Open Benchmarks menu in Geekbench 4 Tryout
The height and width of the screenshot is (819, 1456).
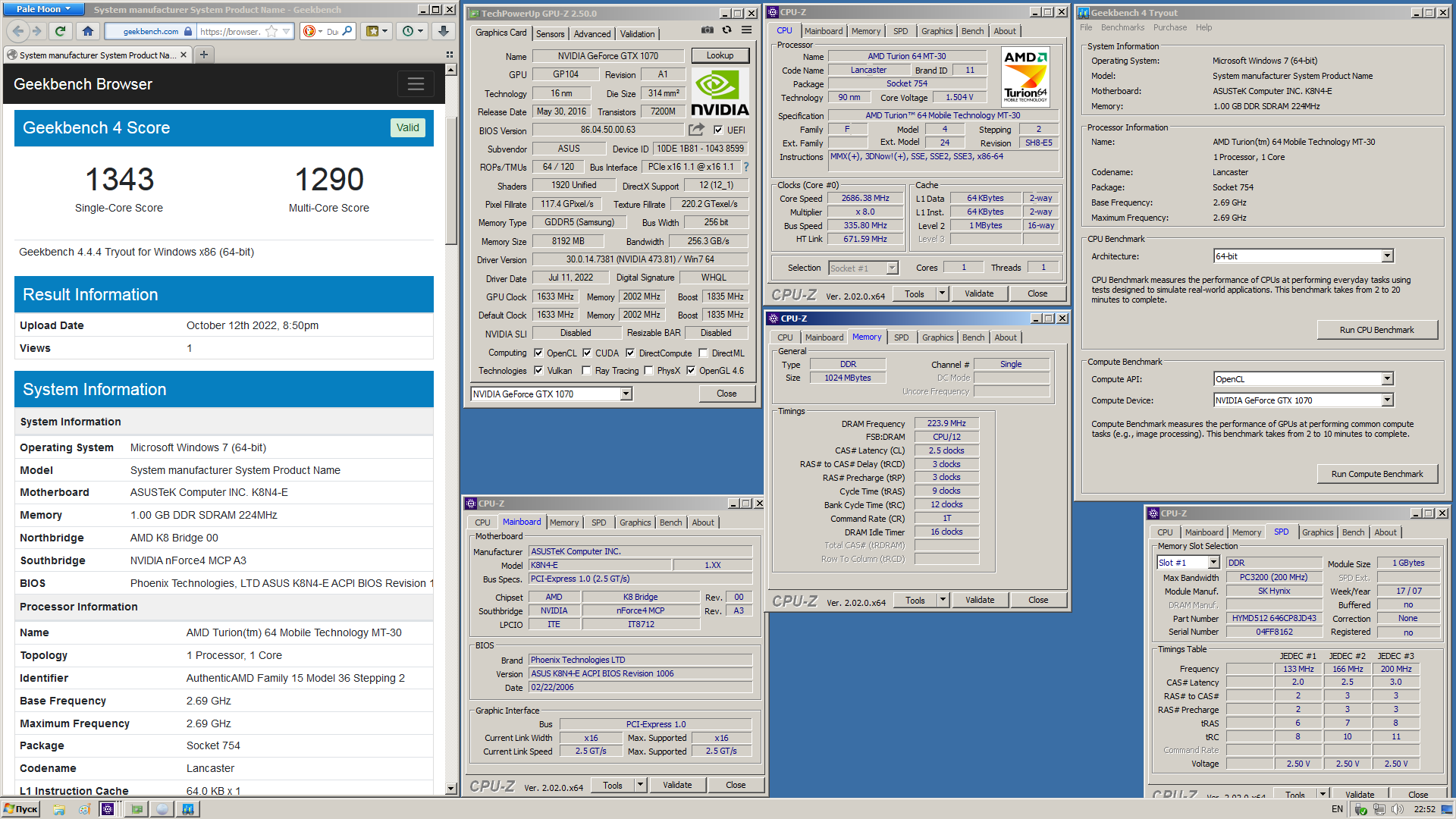point(1122,27)
